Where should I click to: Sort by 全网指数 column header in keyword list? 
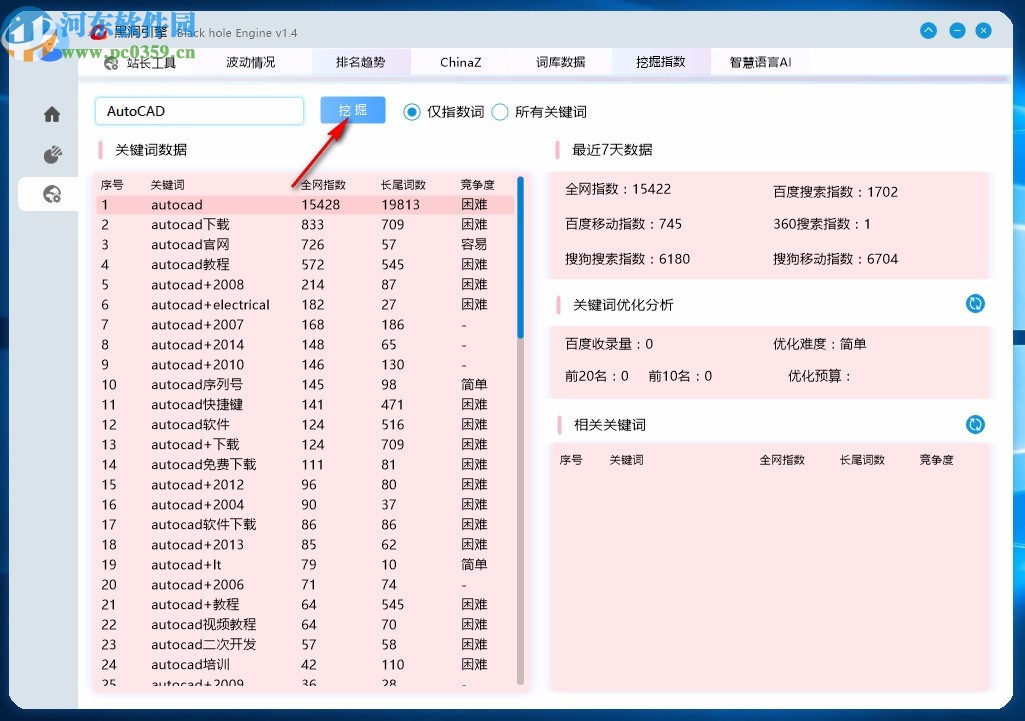pos(323,185)
